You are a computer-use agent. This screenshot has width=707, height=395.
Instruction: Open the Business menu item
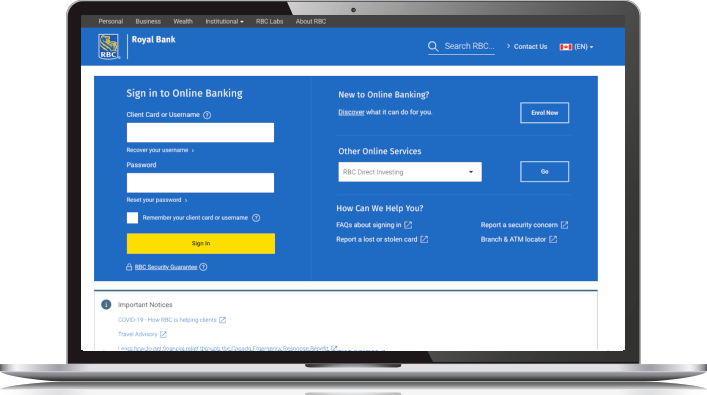pos(148,21)
